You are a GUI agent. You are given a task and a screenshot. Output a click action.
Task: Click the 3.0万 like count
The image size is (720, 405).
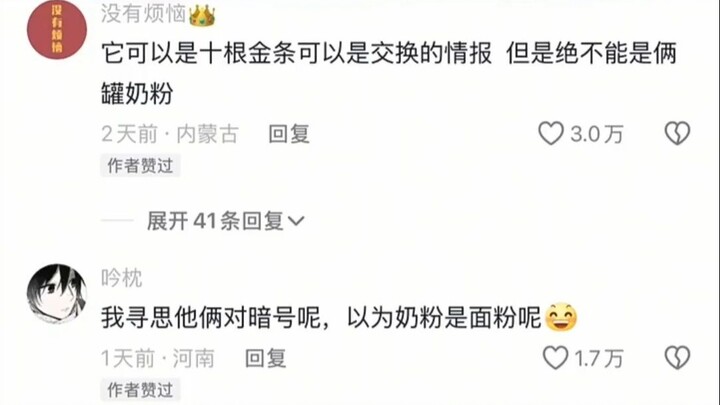pos(596,134)
